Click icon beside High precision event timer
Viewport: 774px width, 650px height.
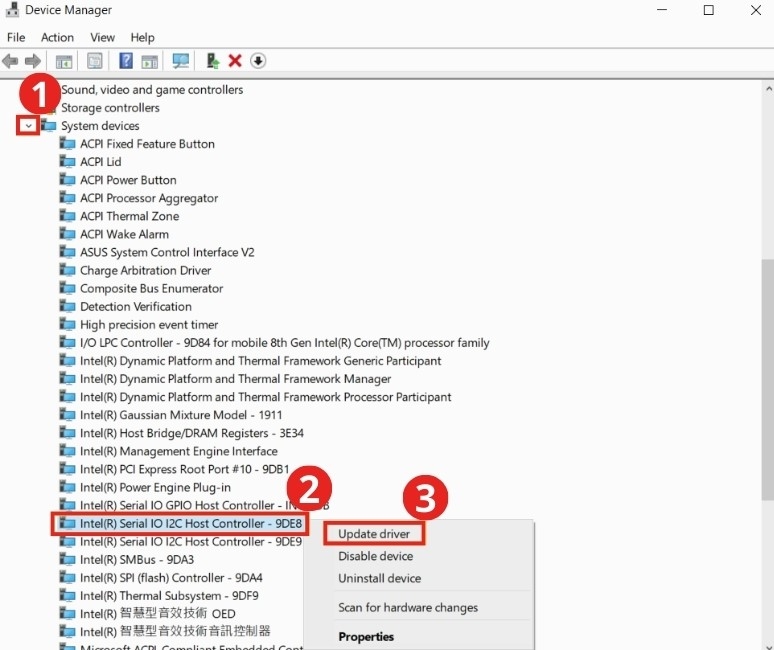(67, 324)
